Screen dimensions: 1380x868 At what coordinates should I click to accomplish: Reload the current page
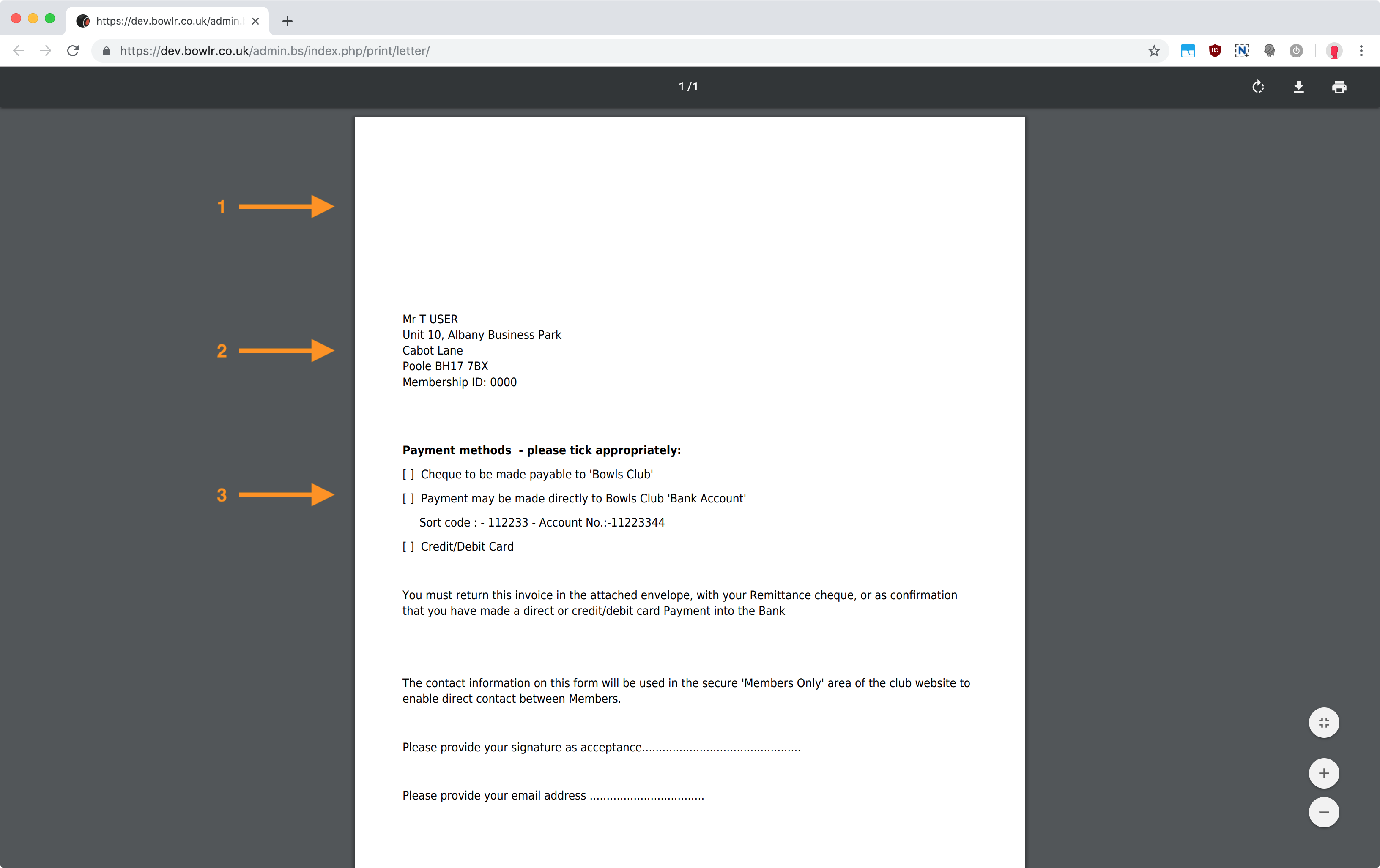pos(73,51)
